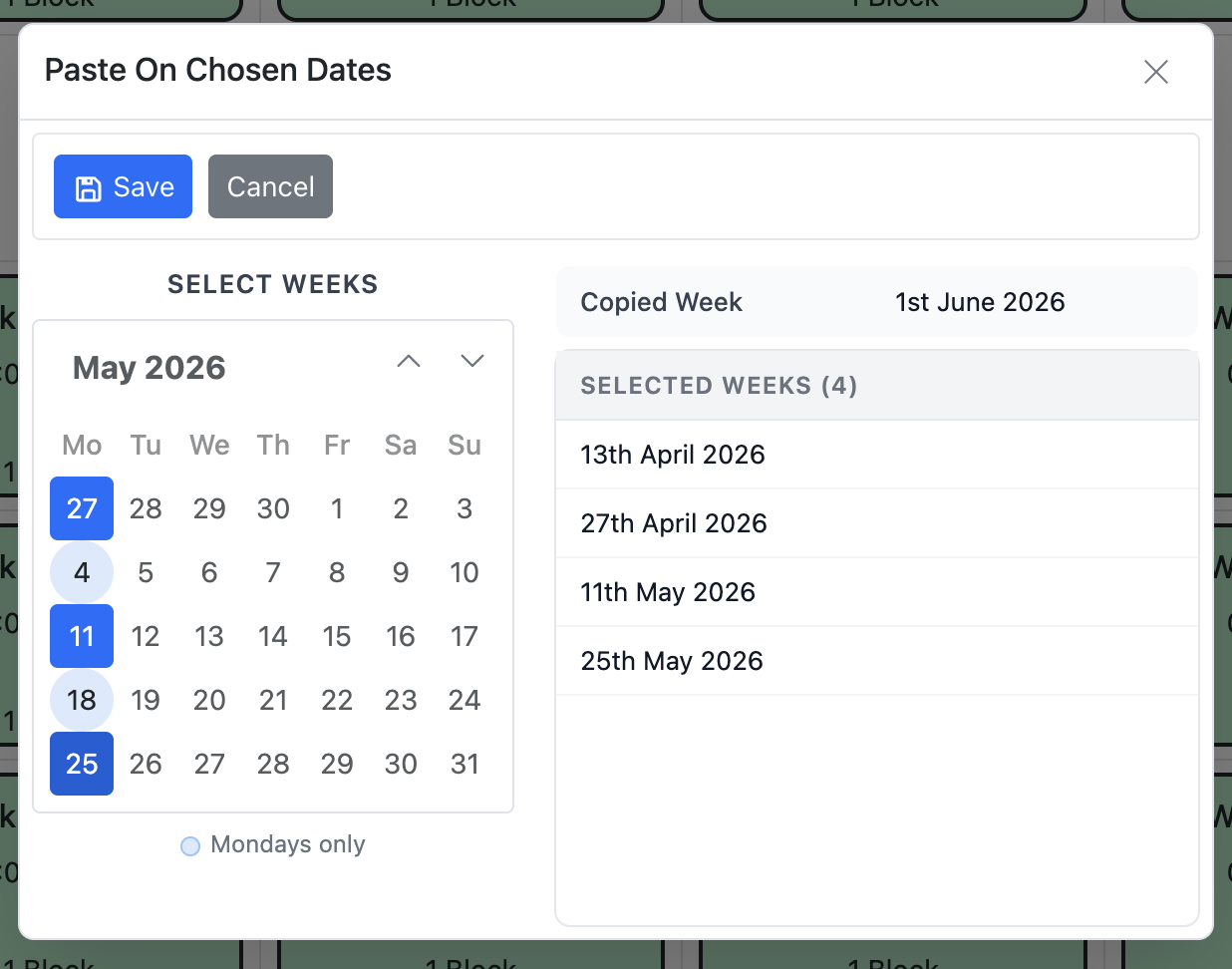This screenshot has height=969, width=1232.
Task: Select Monday 4 May week
Action: tap(82, 572)
